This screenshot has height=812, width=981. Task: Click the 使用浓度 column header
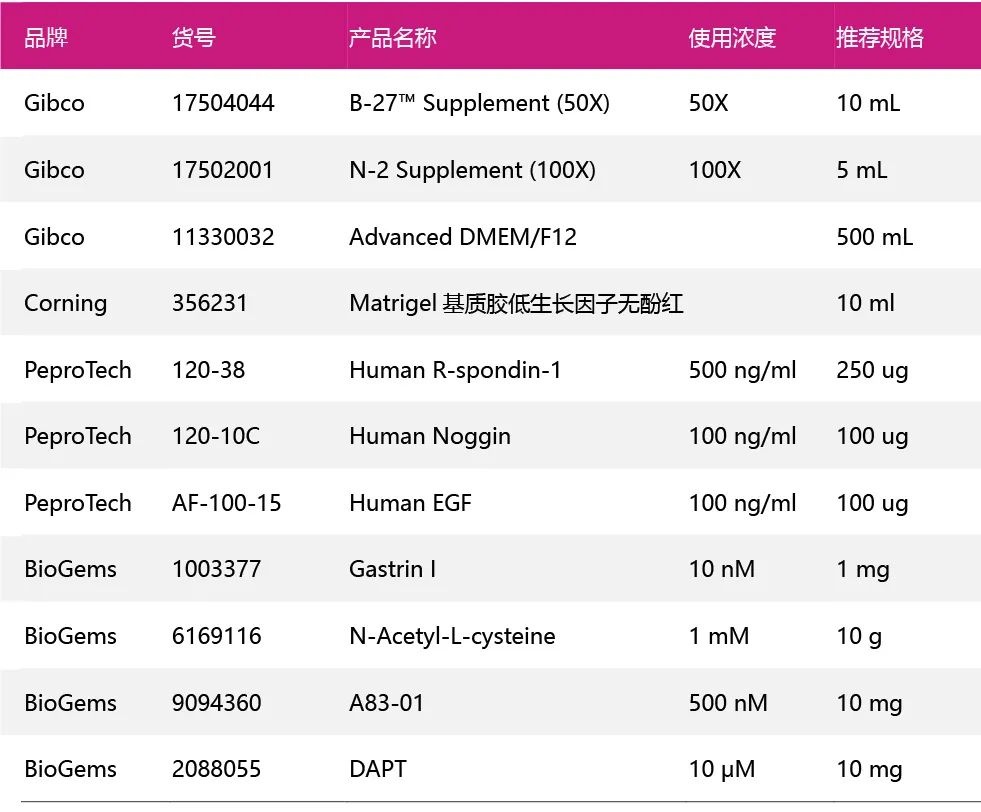pos(732,38)
